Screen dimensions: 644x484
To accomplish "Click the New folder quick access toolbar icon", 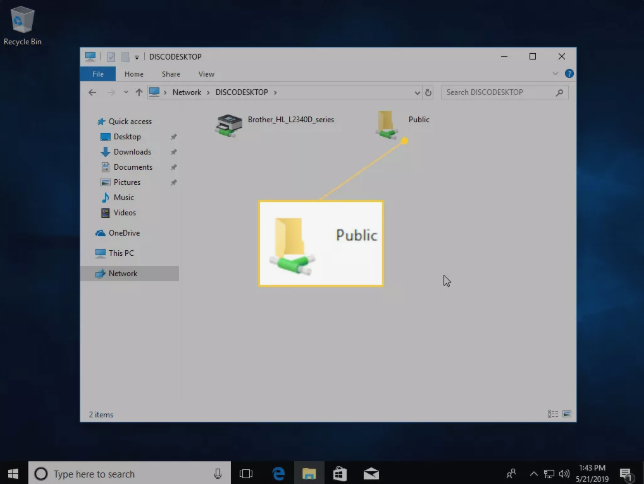I will pos(125,57).
